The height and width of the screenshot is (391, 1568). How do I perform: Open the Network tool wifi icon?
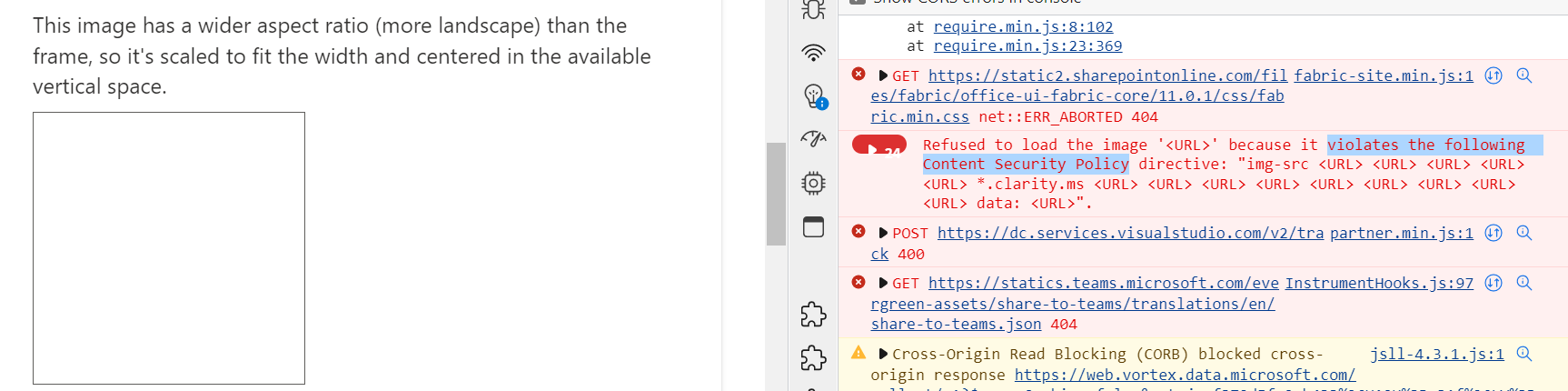(813, 53)
